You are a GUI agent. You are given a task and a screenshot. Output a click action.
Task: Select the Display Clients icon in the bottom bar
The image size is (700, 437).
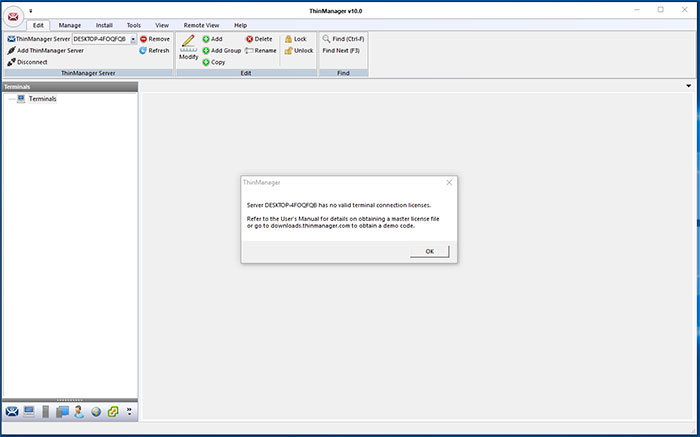[x=62, y=412]
